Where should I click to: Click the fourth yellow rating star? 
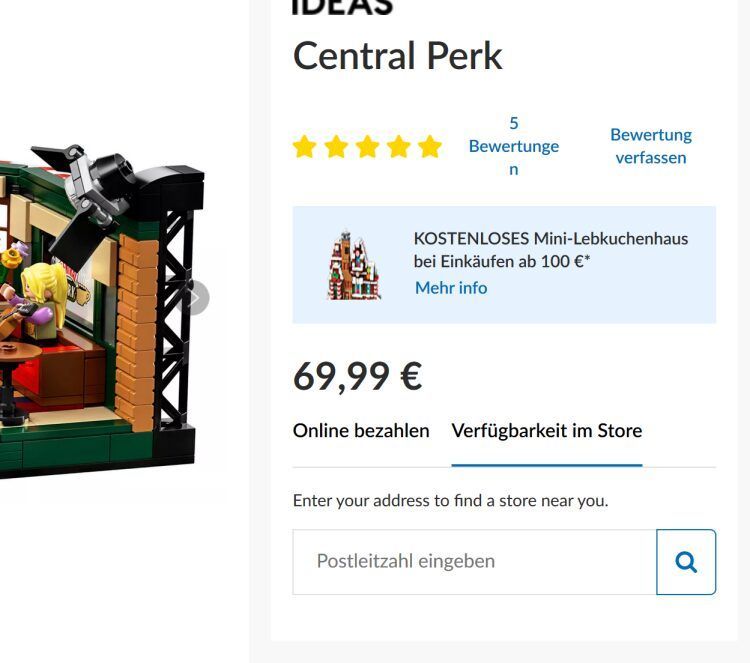coord(398,146)
